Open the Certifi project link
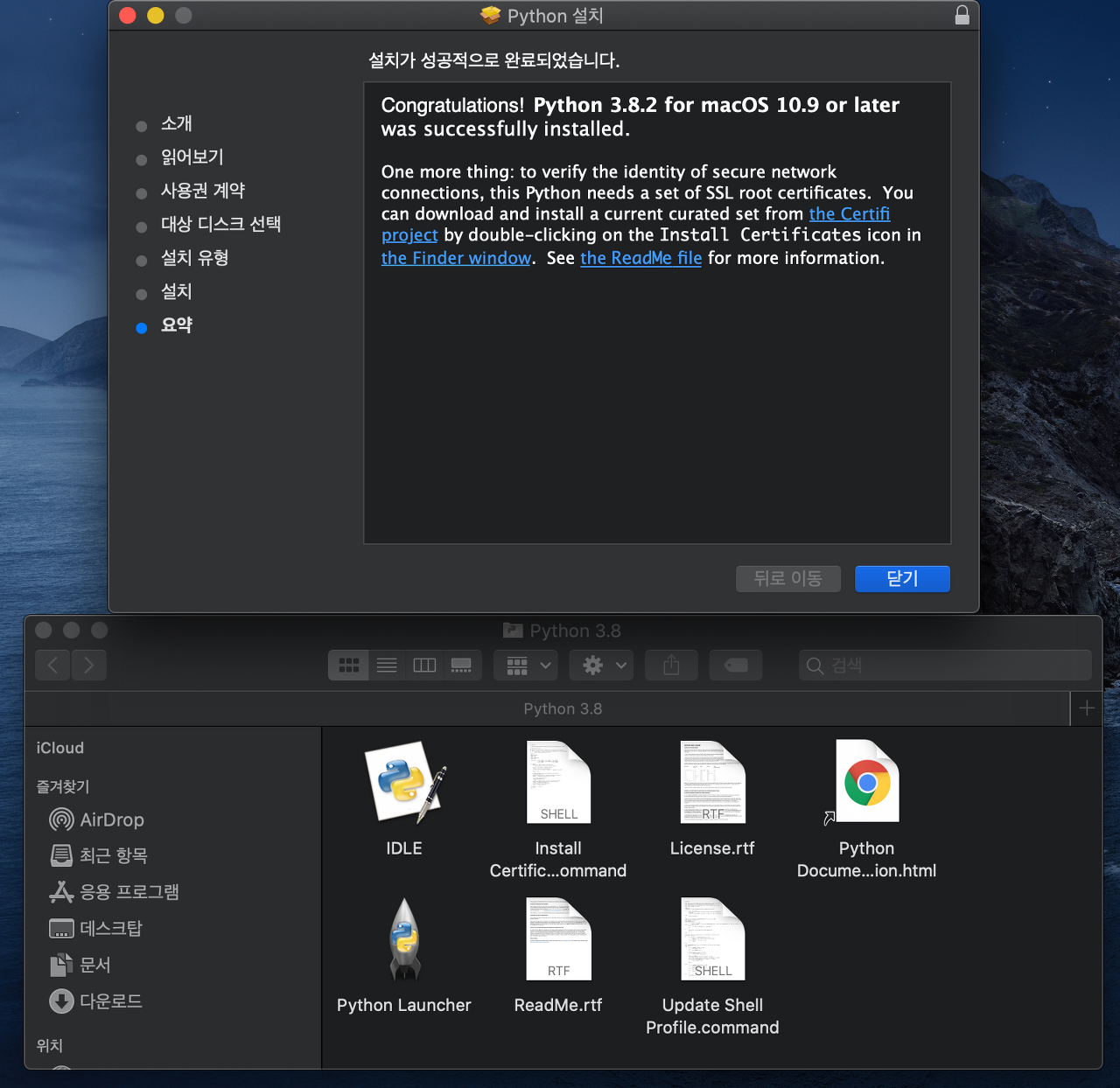 tap(850, 214)
